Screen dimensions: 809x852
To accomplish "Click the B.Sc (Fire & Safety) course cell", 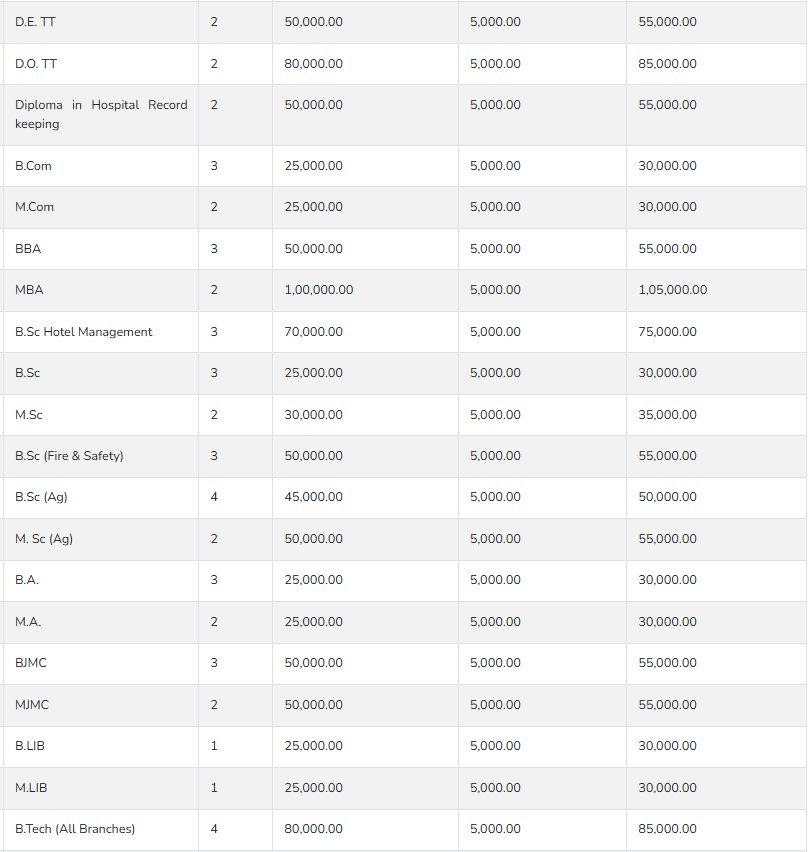I will [x=69, y=456].
